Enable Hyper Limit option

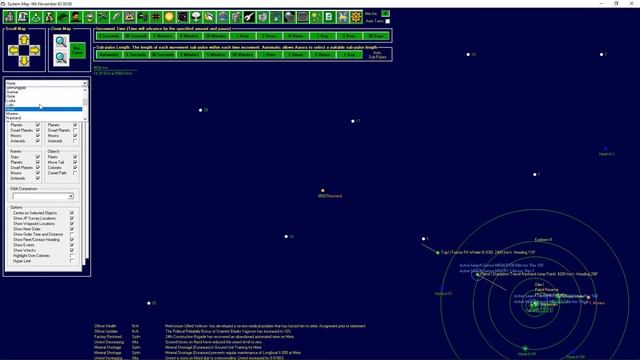point(72,261)
